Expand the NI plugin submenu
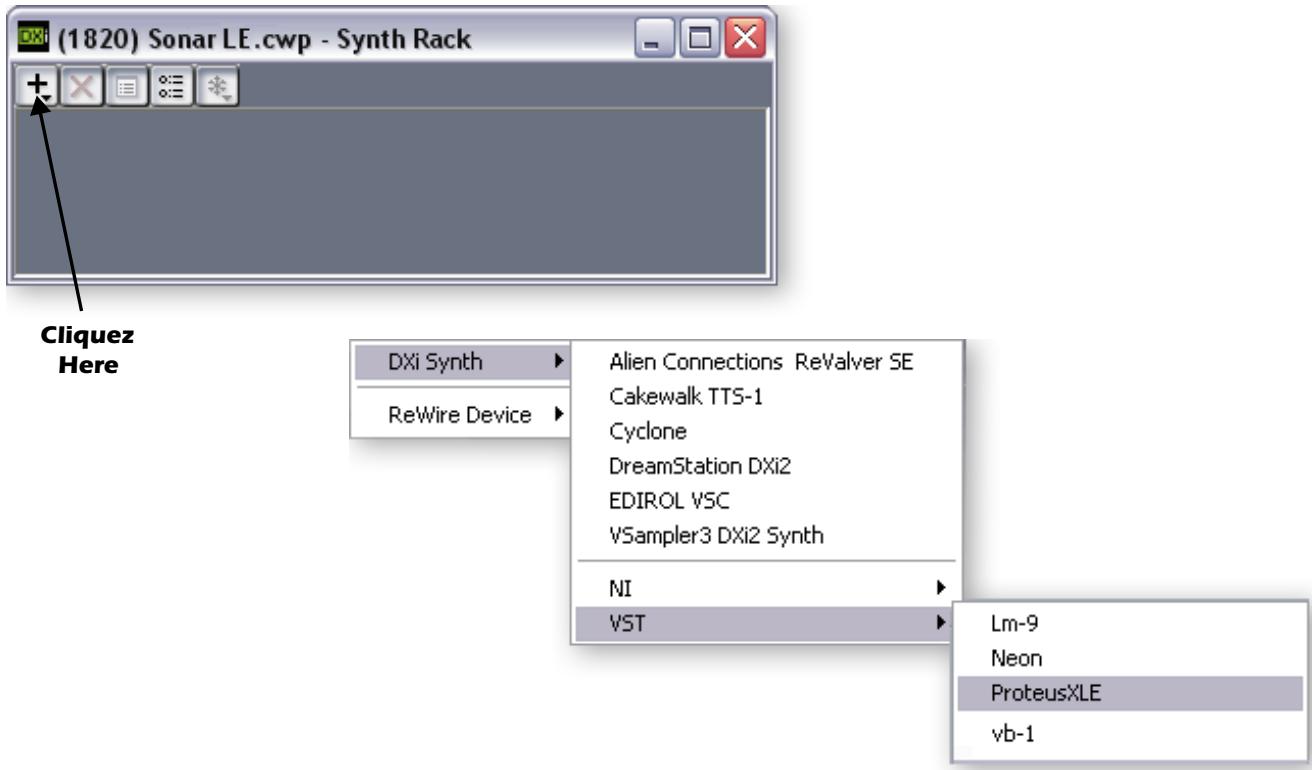This screenshot has width=1312, height=770. (x=765, y=590)
